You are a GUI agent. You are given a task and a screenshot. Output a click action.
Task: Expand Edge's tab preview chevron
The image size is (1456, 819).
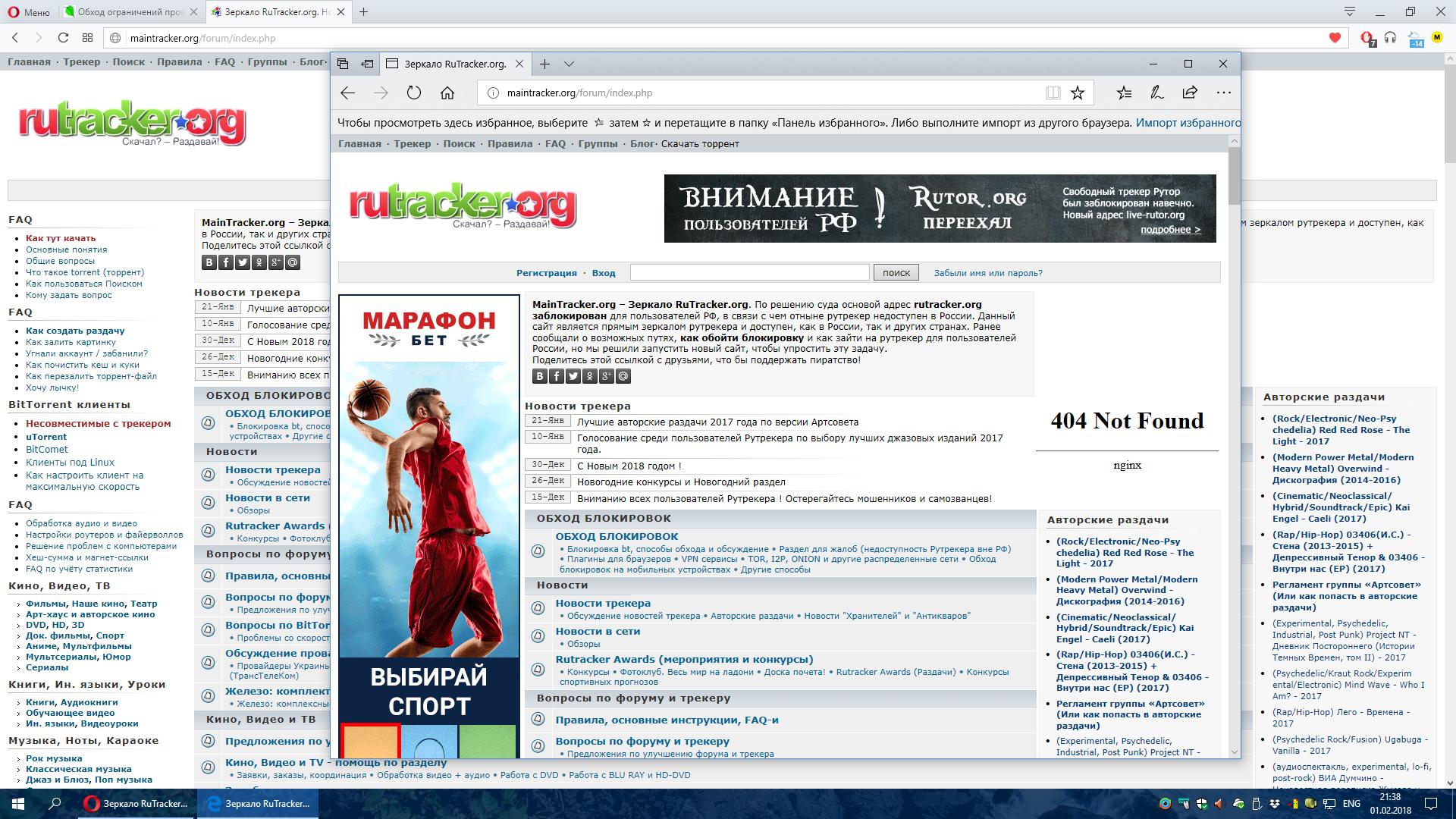[x=569, y=64]
